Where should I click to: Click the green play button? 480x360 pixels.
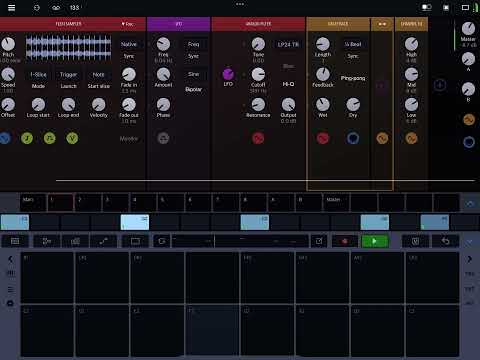point(375,241)
